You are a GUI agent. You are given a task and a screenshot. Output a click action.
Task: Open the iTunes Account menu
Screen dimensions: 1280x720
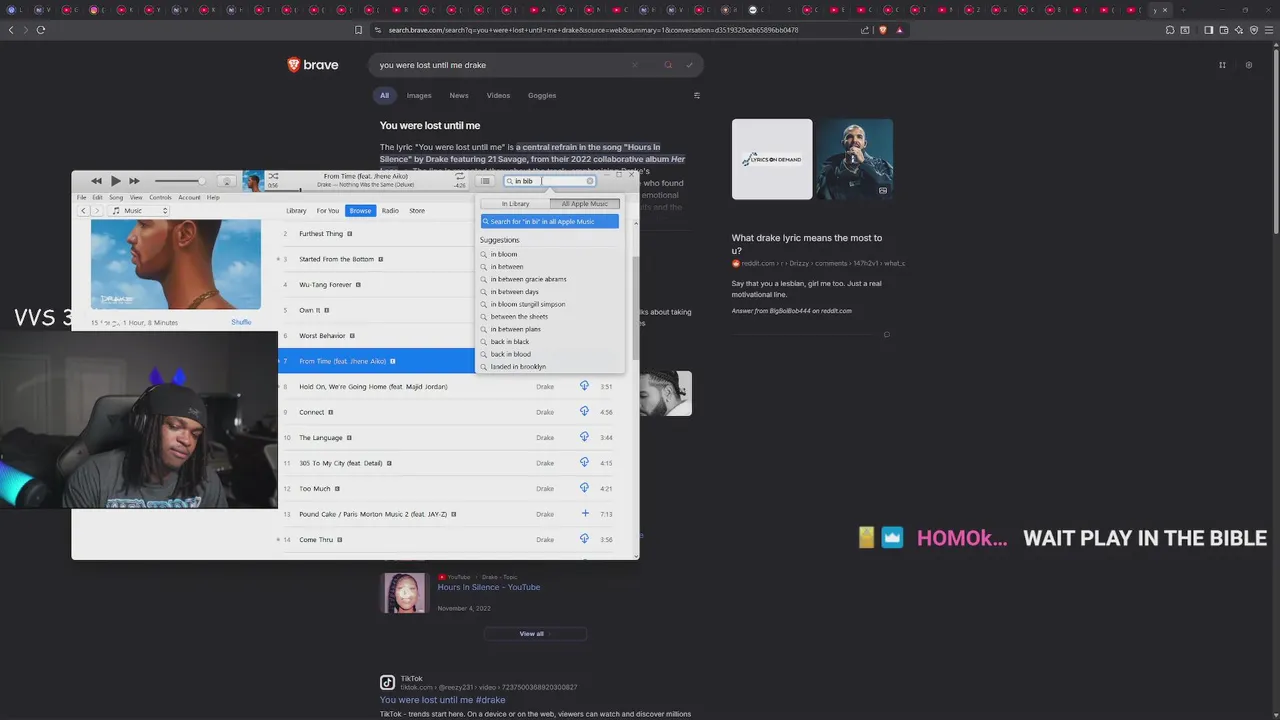pyautogui.click(x=189, y=197)
